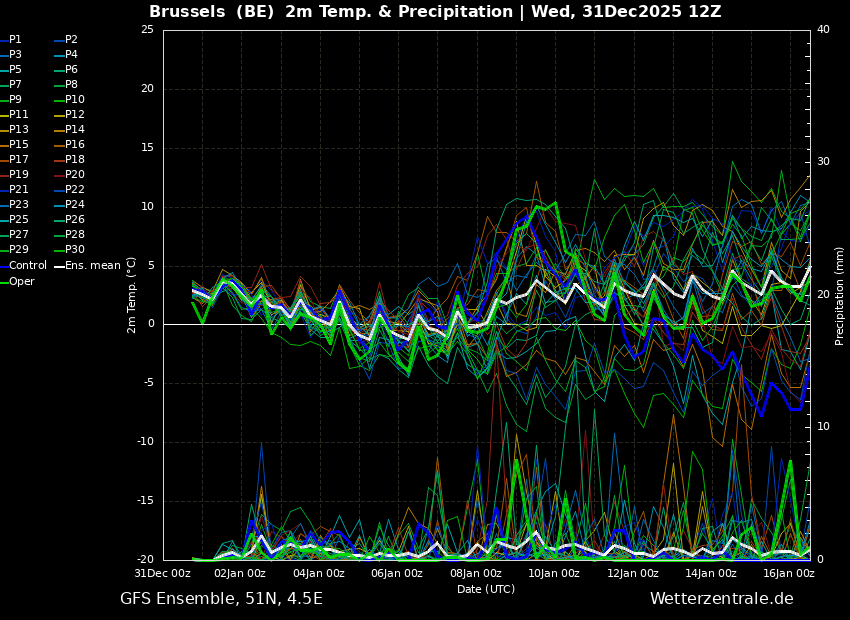Viewport: 850px width, 620px height.
Task: Click the 12Jan 00z date tick label
Action: coord(632,573)
